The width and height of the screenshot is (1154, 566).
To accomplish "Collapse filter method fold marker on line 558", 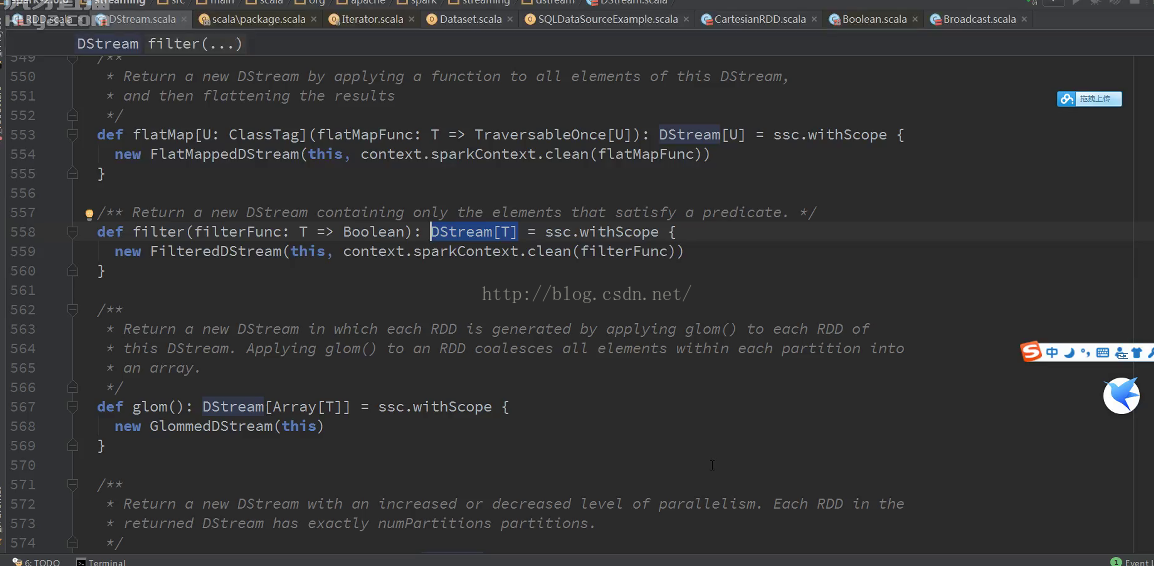I will coord(72,232).
